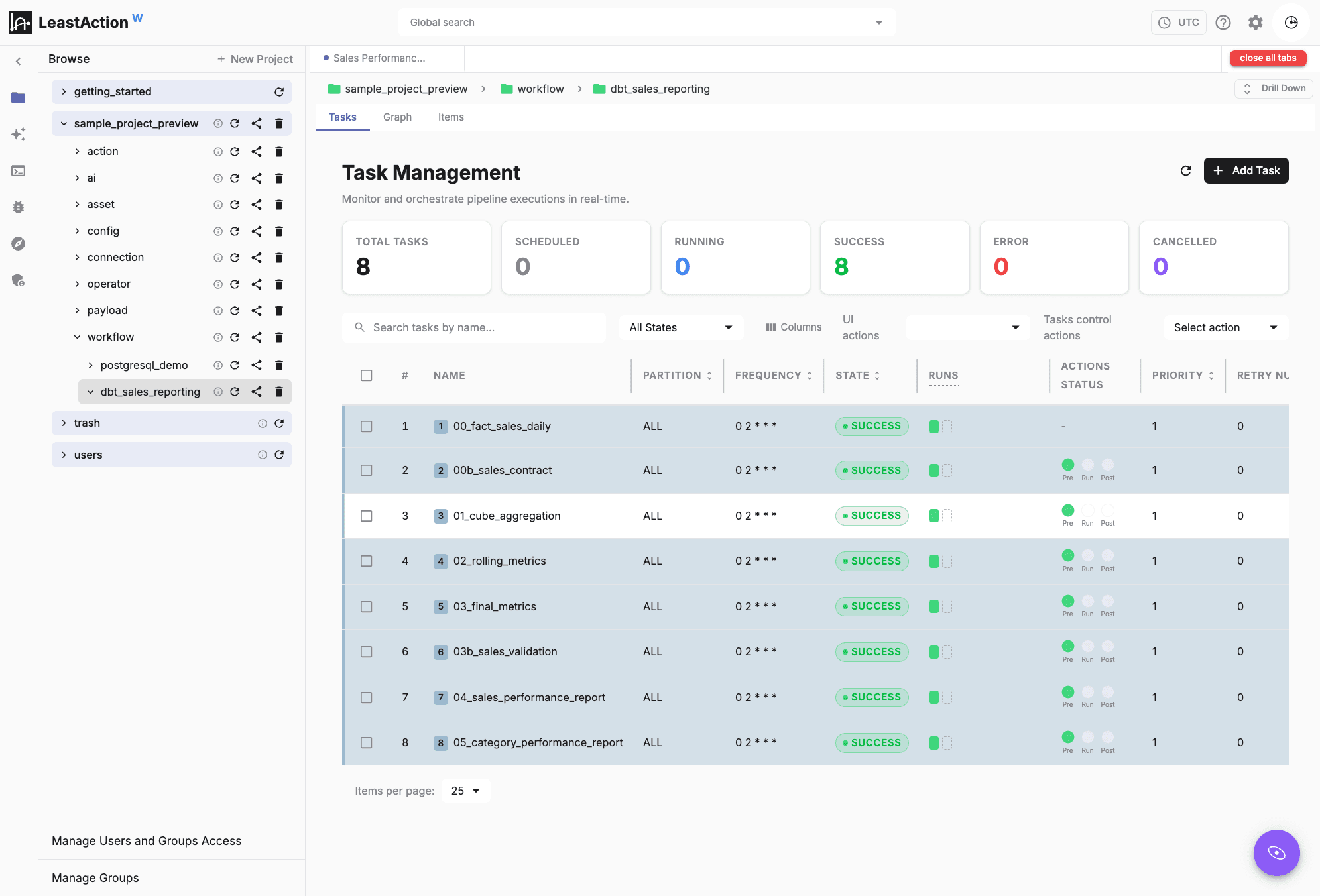Image resolution: width=1320 pixels, height=896 pixels.
Task: Open the UI actions dropdown
Action: pyautogui.click(x=967, y=328)
